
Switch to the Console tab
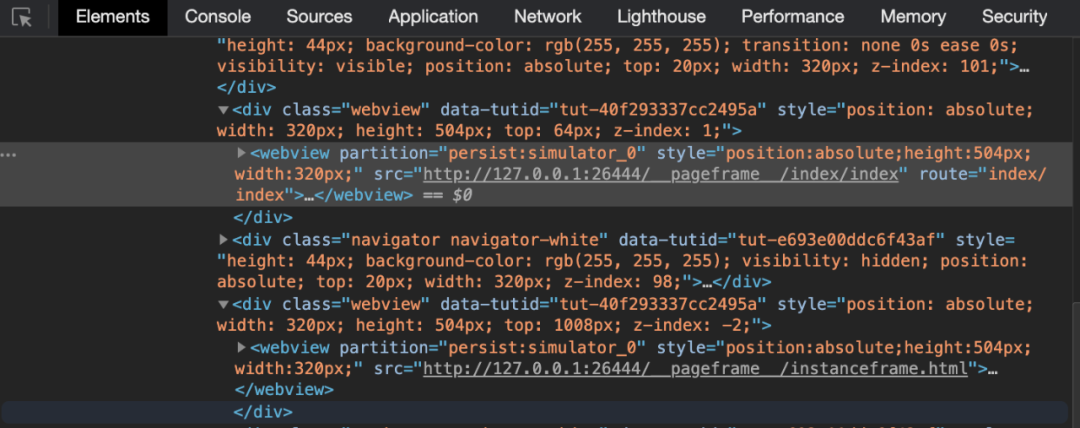click(218, 17)
